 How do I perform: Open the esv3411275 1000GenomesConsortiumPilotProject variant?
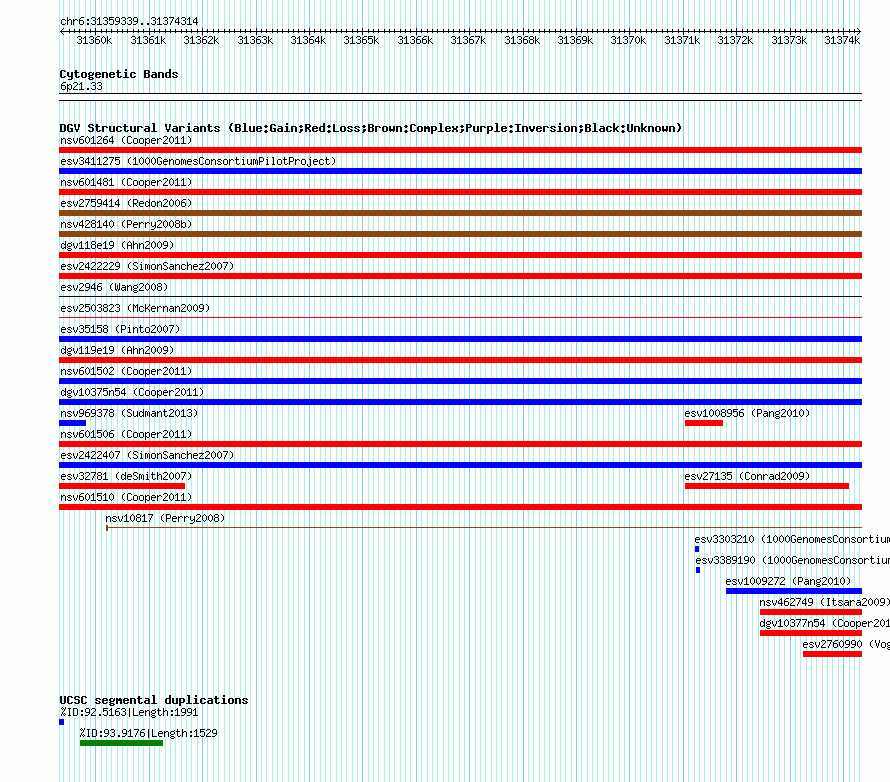[x=198, y=161]
